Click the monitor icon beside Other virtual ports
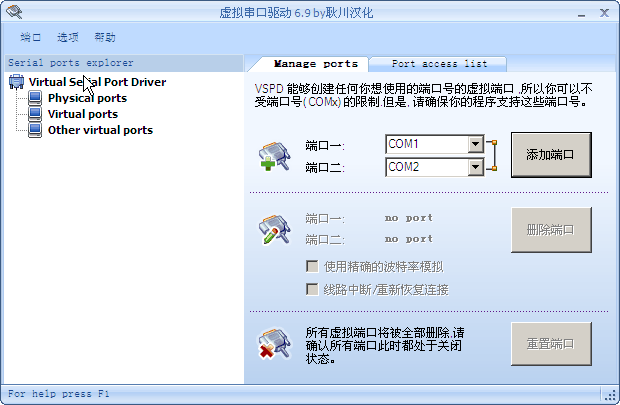The image size is (620, 405). [x=35, y=130]
